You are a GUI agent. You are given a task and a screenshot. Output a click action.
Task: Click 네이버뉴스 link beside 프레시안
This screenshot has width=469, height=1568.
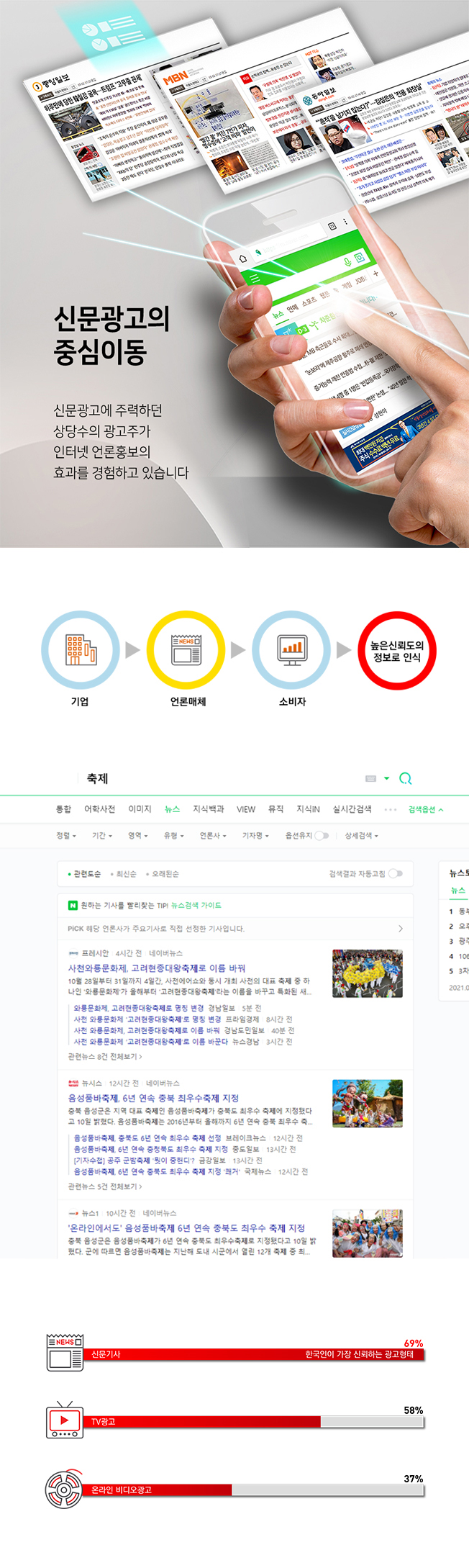tap(166, 953)
